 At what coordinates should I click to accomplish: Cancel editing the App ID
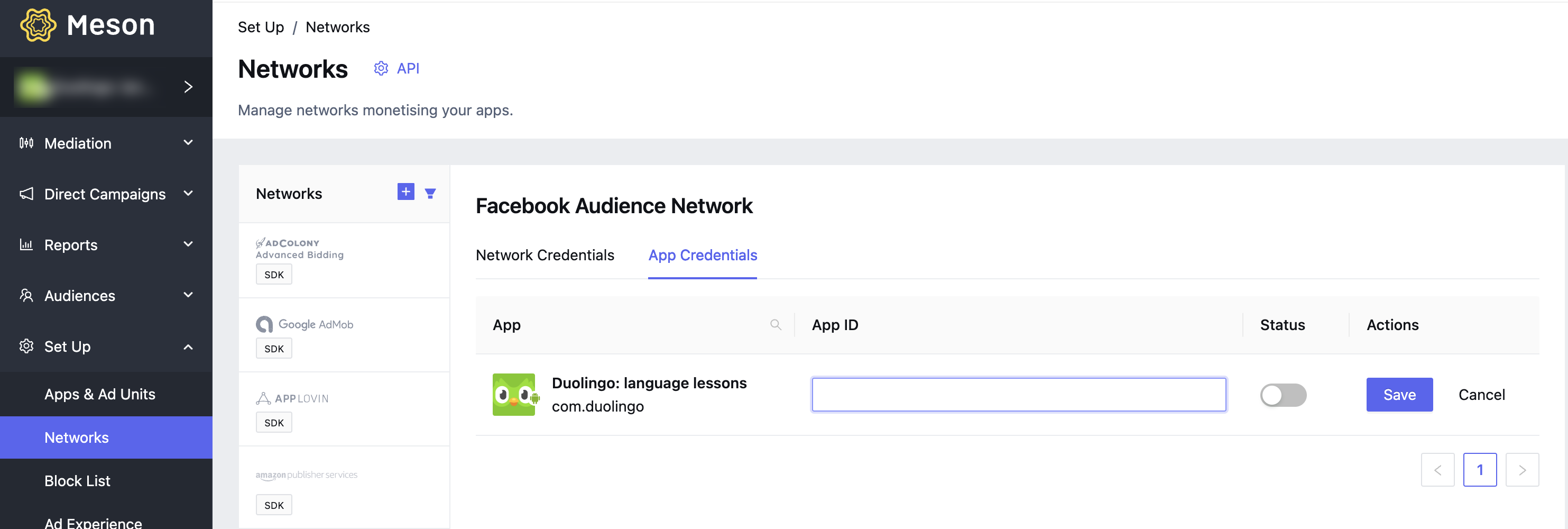click(1482, 395)
